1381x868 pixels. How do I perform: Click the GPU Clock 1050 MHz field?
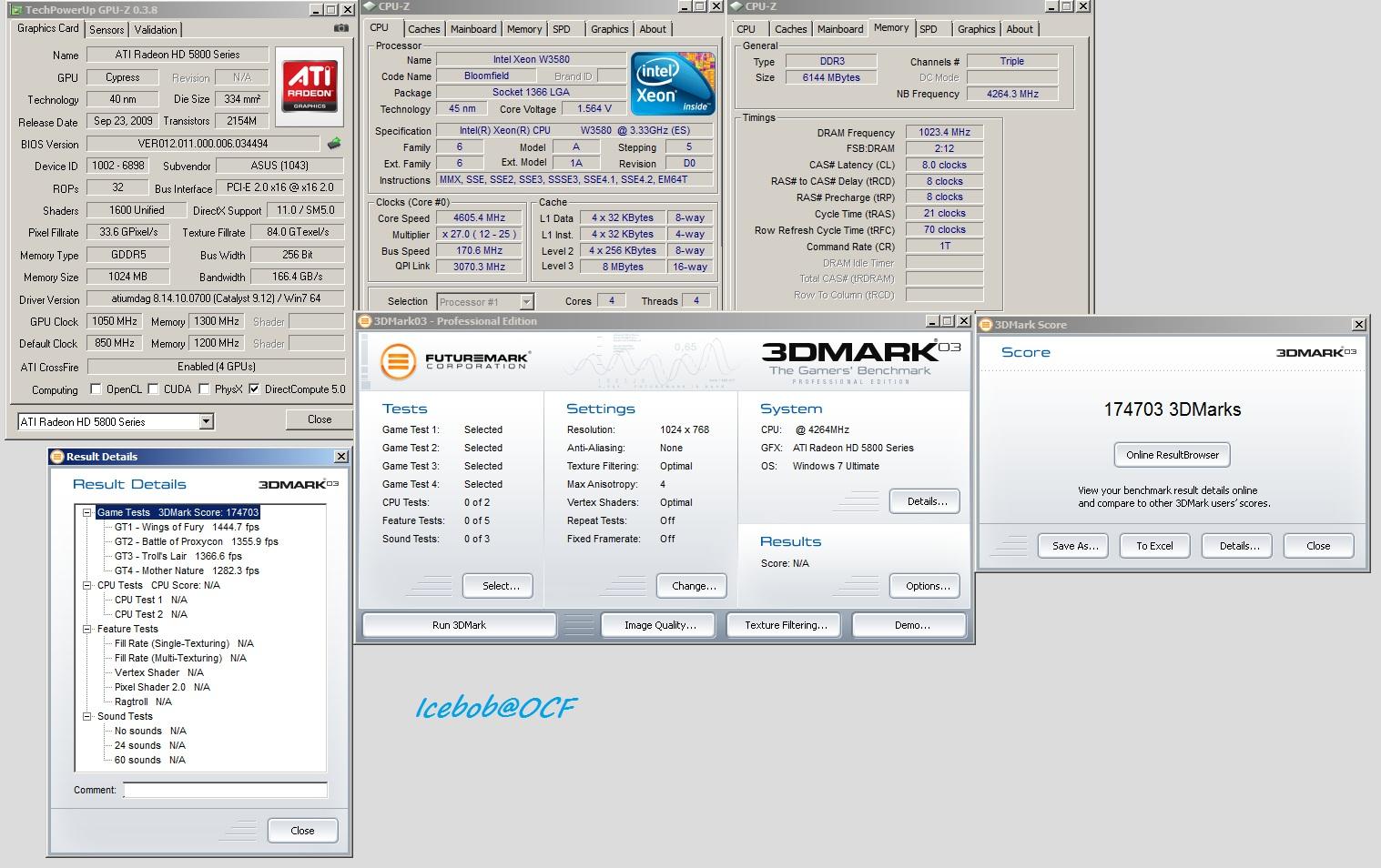(x=114, y=321)
